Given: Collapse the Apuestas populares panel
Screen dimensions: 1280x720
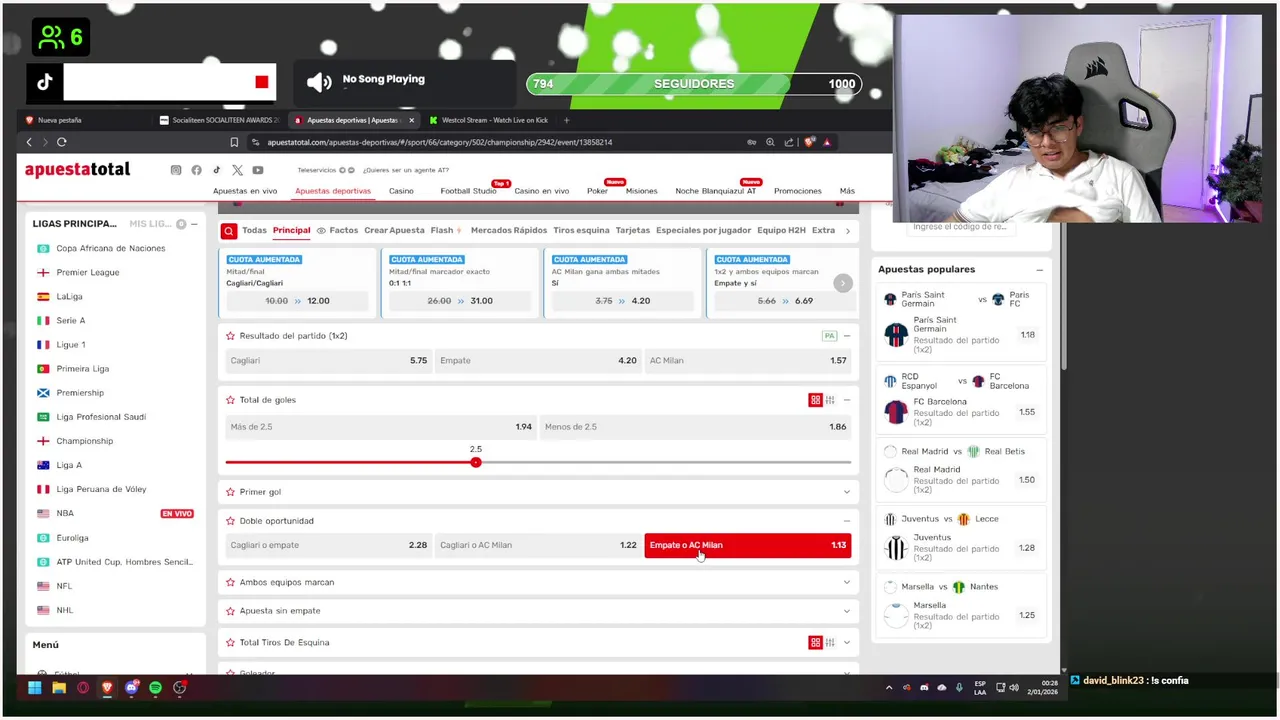Looking at the screenshot, I should [x=1039, y=270].
